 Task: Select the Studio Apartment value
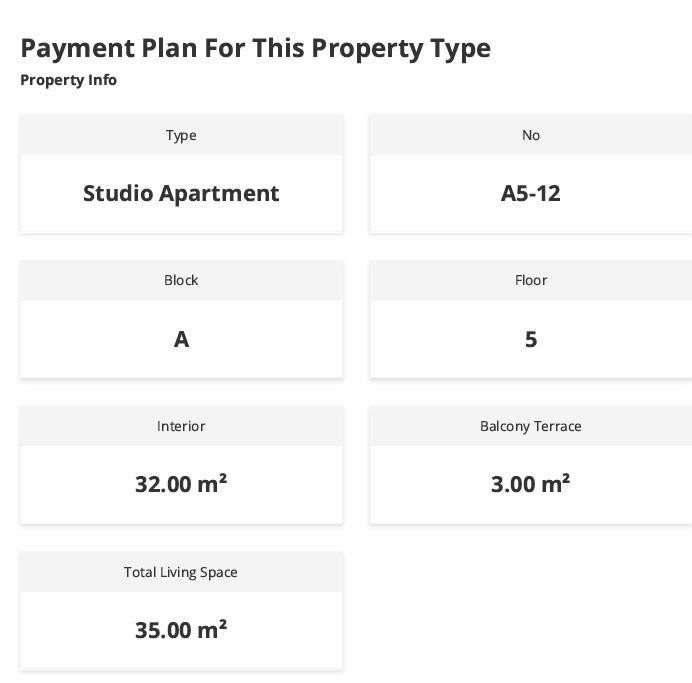tap(181, 193)
